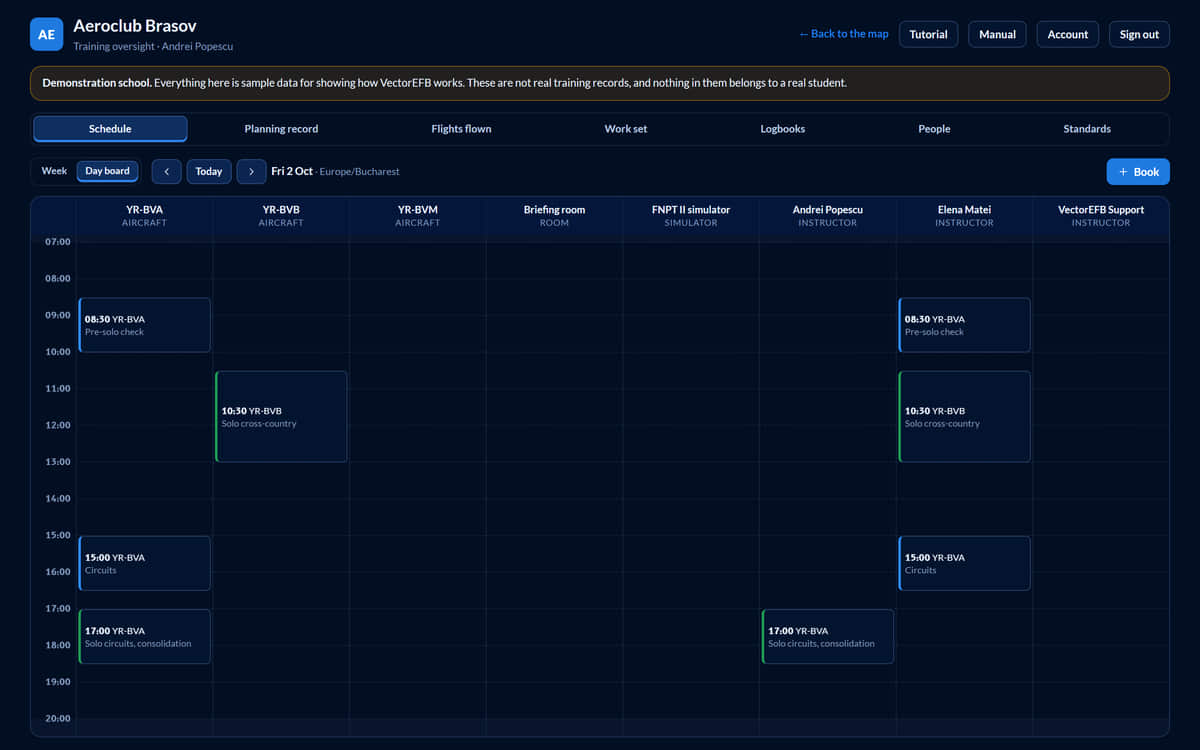The width and height of the screenshot is (1200, 750).
Task: Open the Flights flown tab
Action: [461, 129]
